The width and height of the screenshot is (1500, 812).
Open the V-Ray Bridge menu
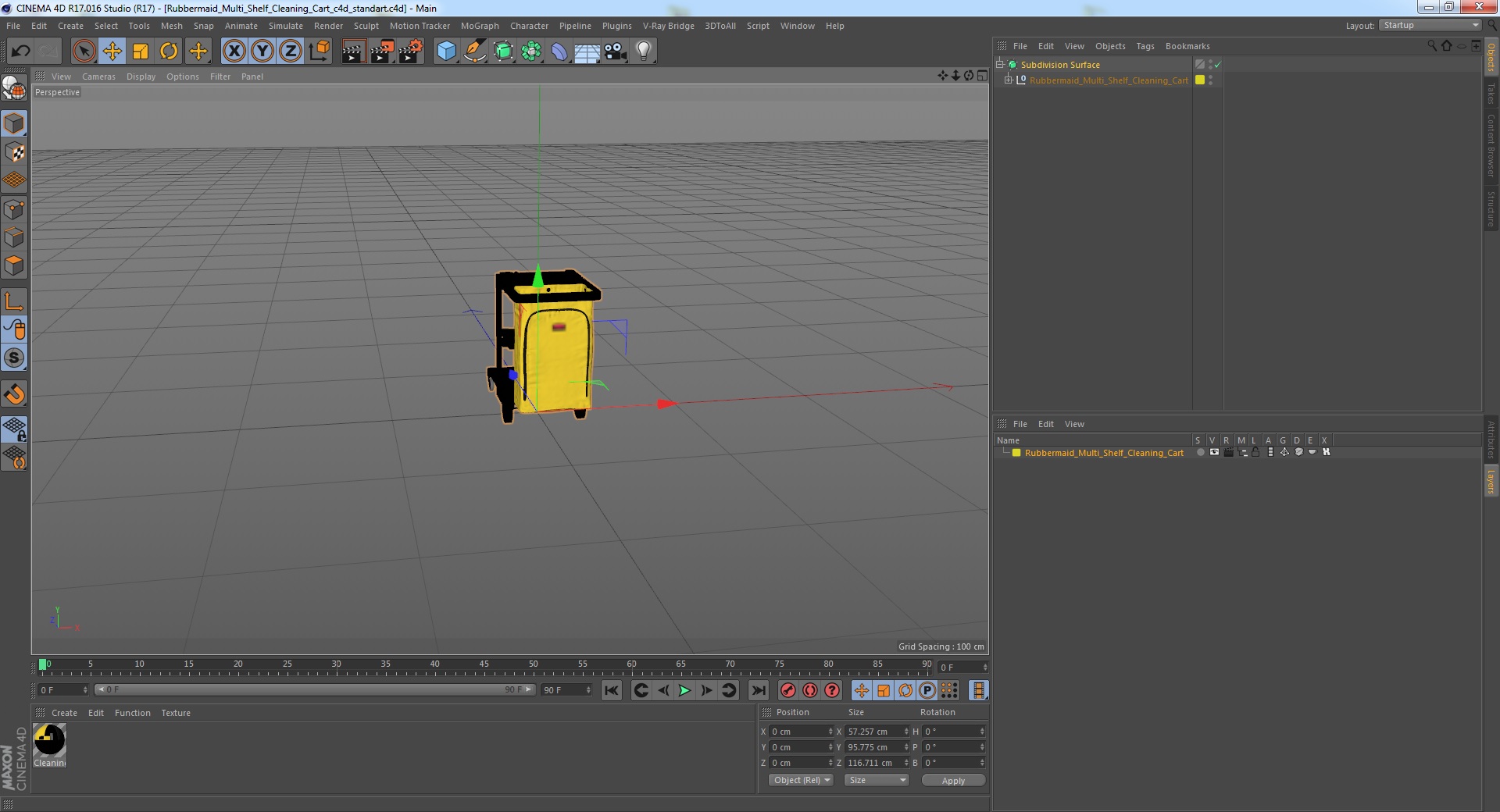(x=668, y=26)
